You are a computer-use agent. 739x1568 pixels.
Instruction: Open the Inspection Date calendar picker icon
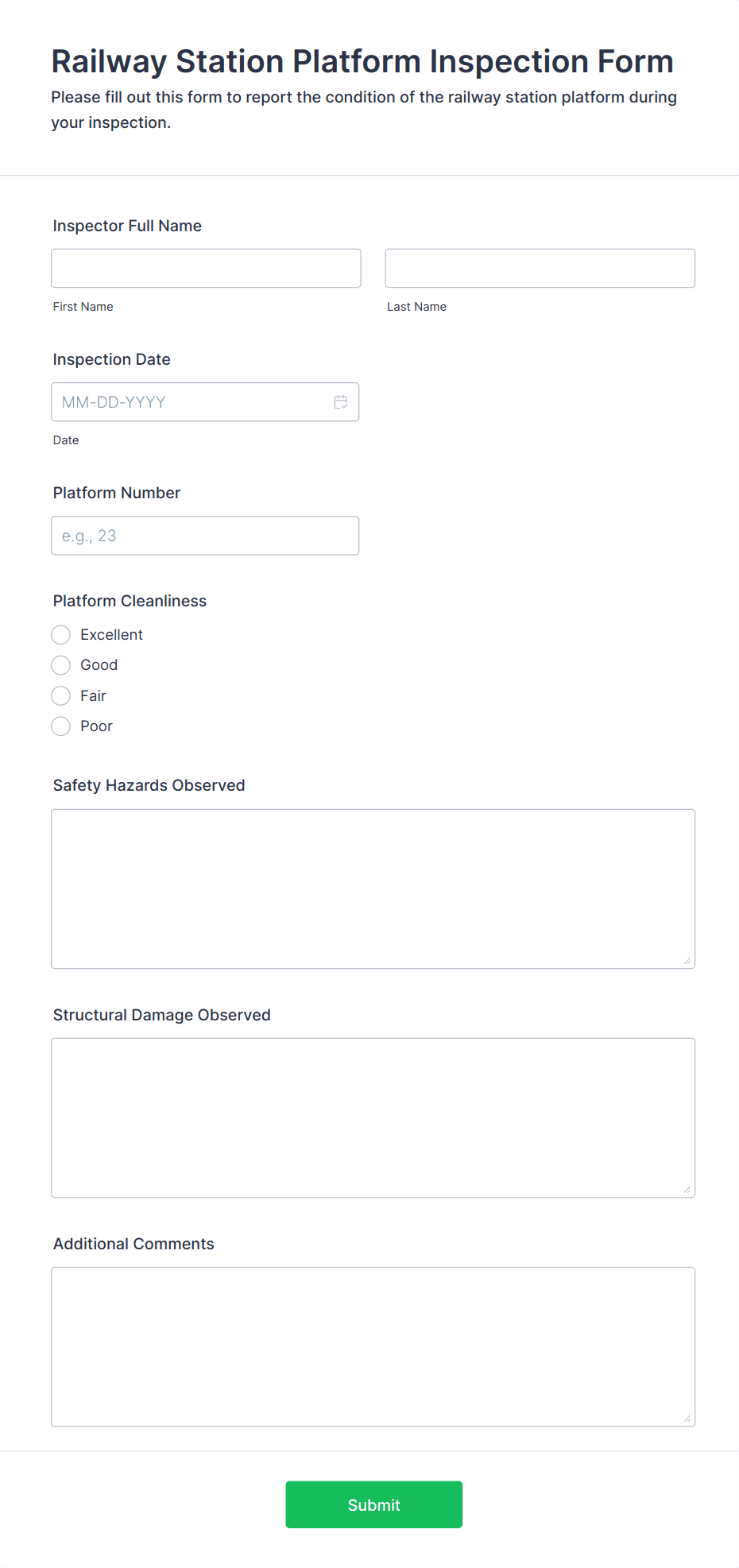point(341,402)
